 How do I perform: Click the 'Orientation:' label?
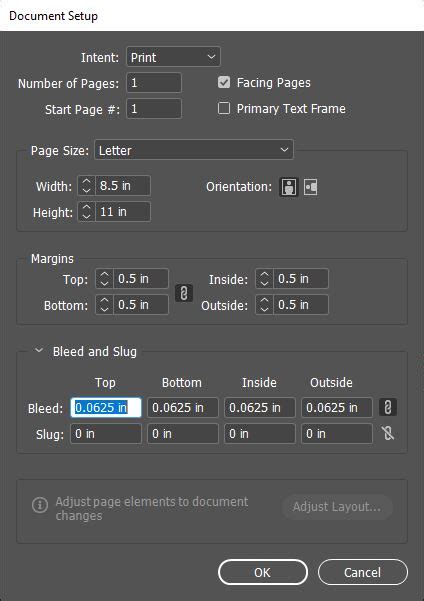(239, 187)
